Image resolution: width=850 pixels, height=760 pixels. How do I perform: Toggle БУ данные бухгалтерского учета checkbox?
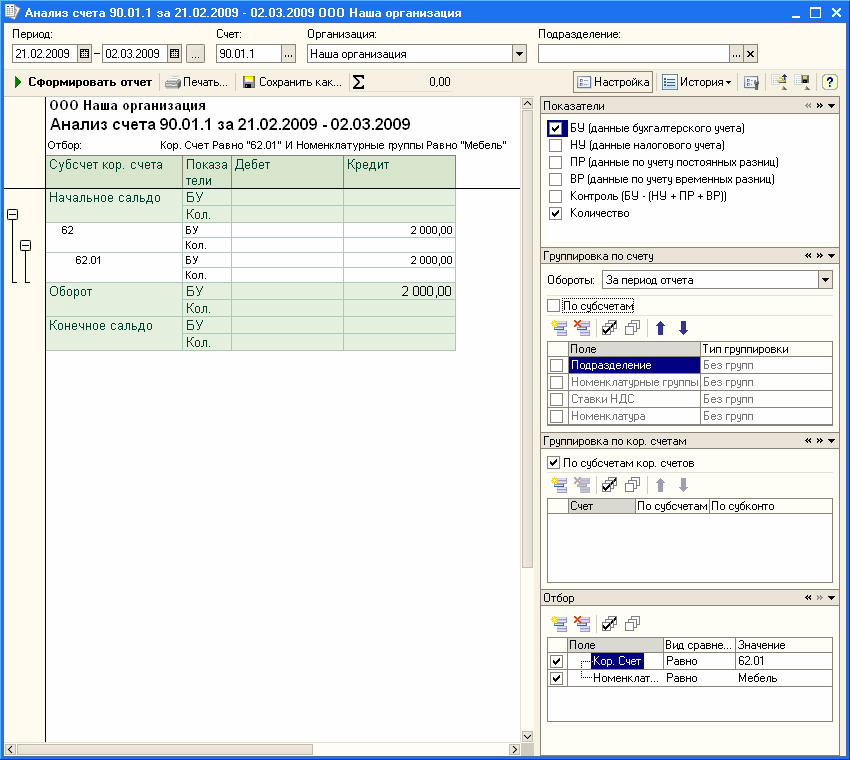pos(555,128)
